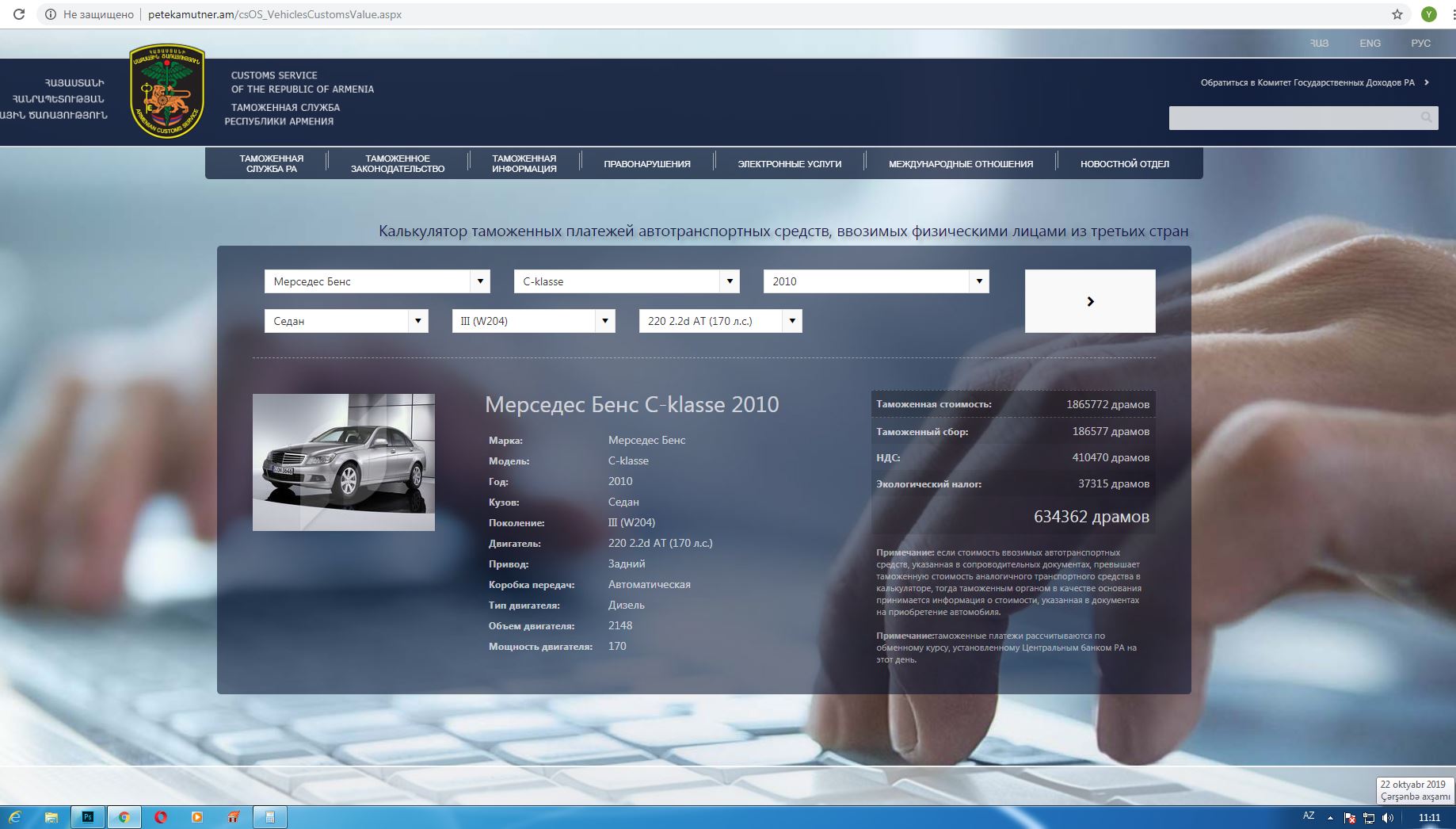The height and width of the screenshot is (829, 1456).
Task: Open the model dropdown C-klasse
Action: pyautogui.click(x=627, y=281)
